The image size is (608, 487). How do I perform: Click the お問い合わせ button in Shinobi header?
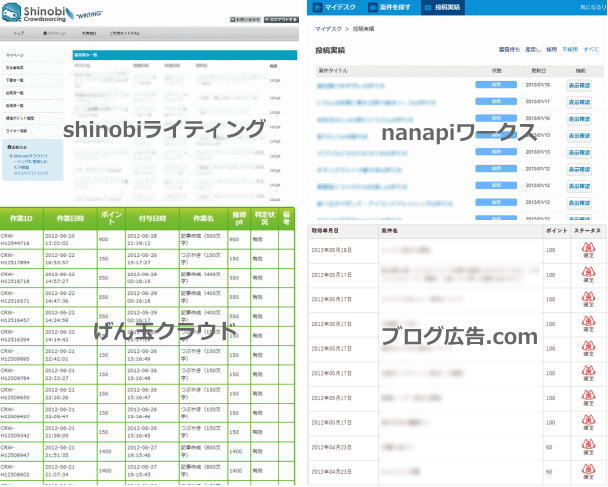pyautogui.click(x=245, y=19)
